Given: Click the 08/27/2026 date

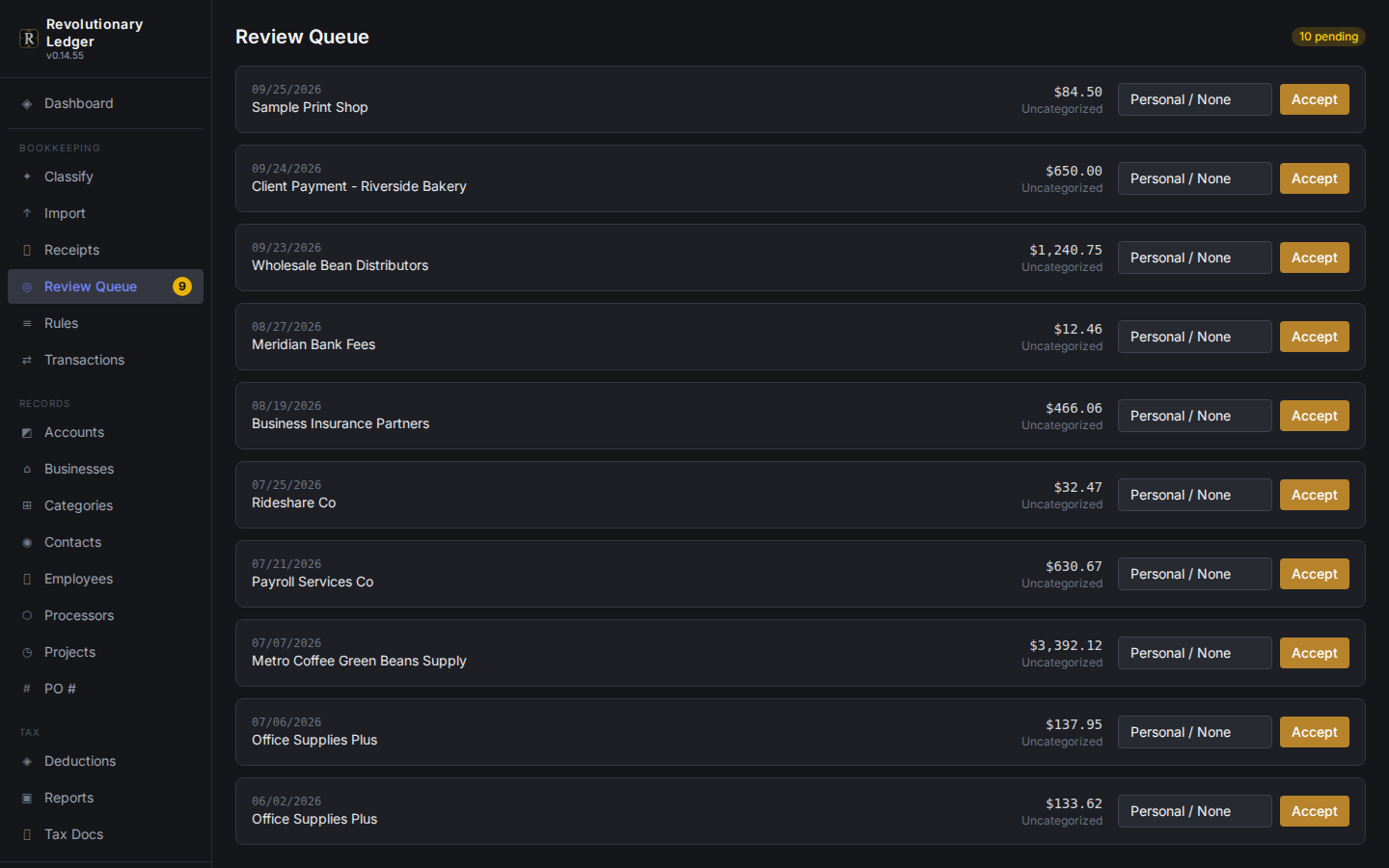Looking at the screenshot, I should click(x=286, y=327).
